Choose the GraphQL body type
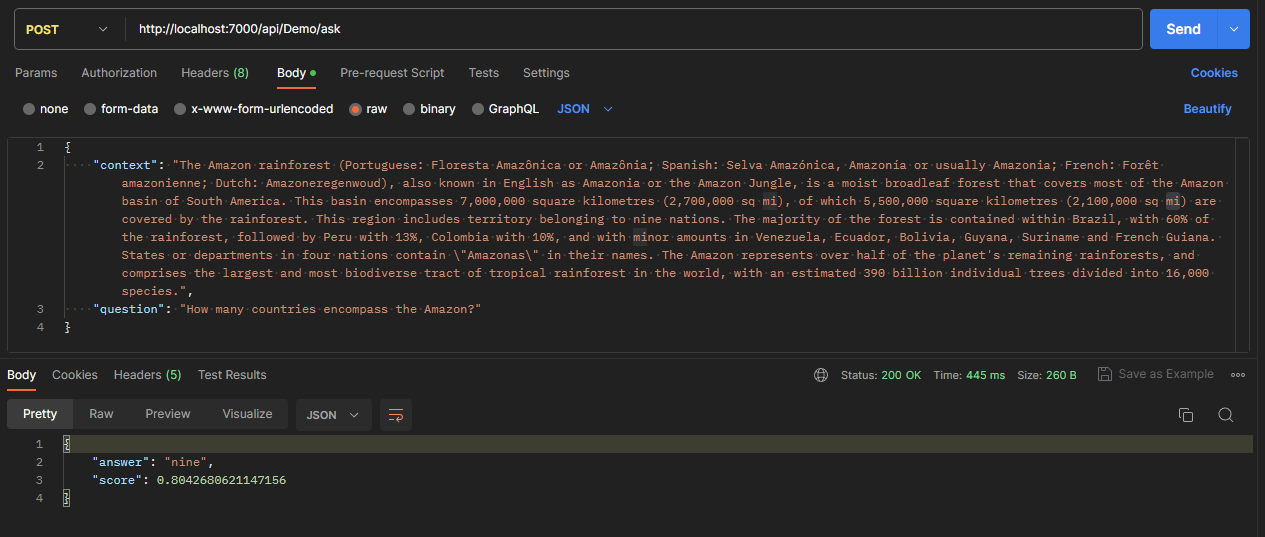The width and height of the screenshot is (1265, 537). [x=505, y=109]
